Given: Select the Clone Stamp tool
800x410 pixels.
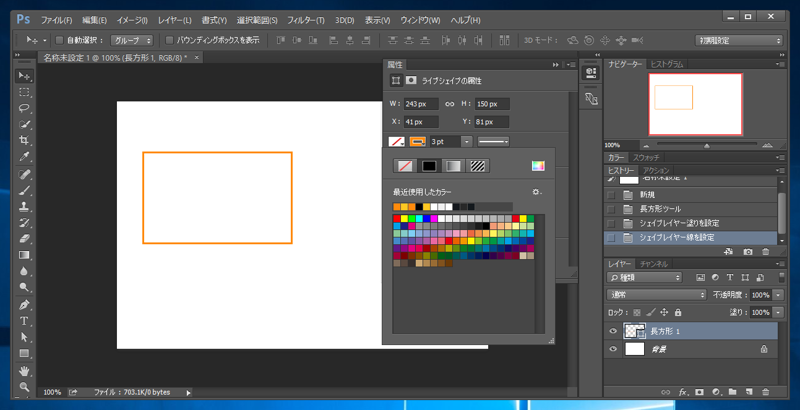Looking at the screenshot, I should tap(24, 207).
